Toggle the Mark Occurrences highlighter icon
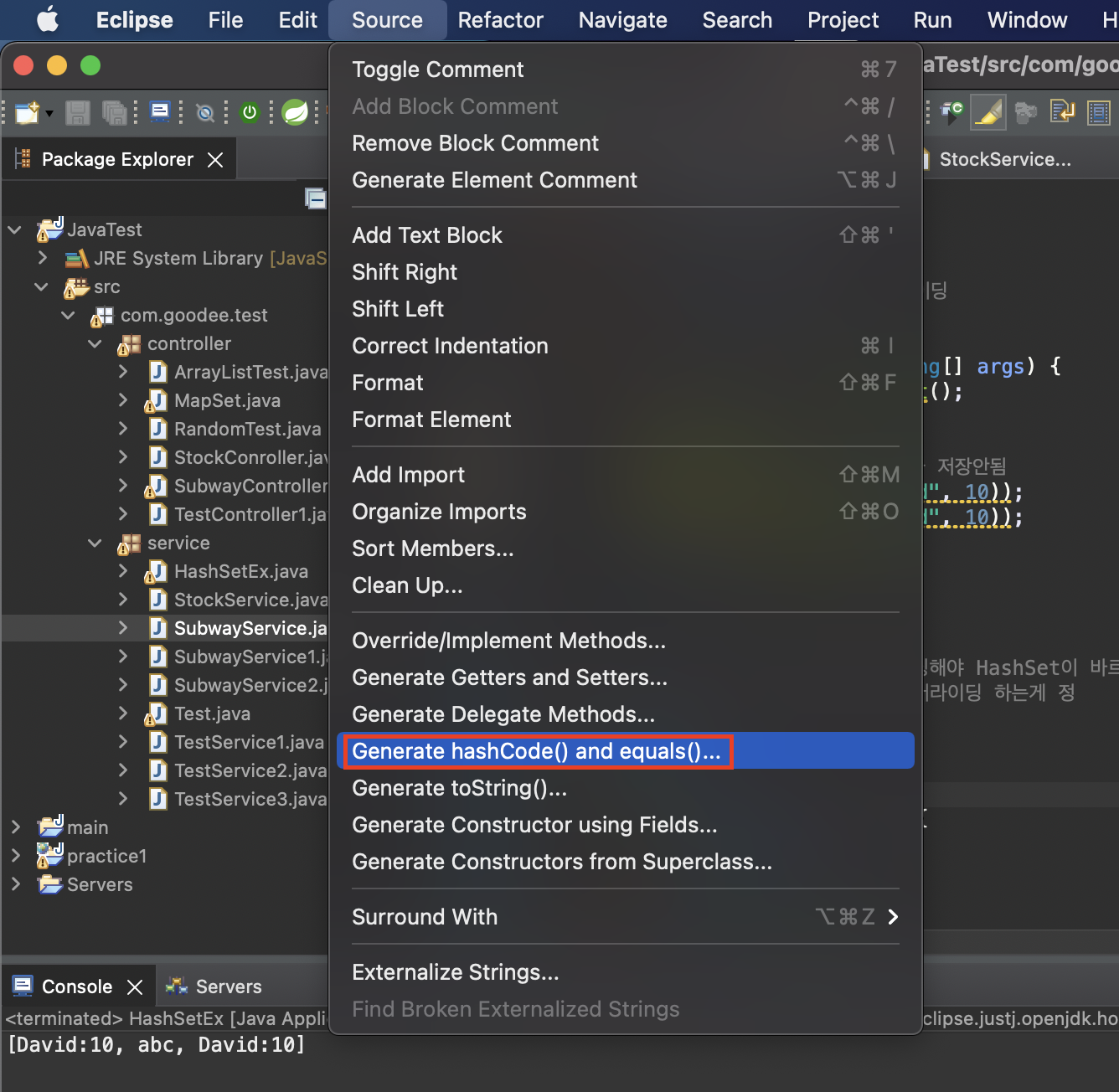The width and height of the screenshot is (1119, 1092). [988, 112]
